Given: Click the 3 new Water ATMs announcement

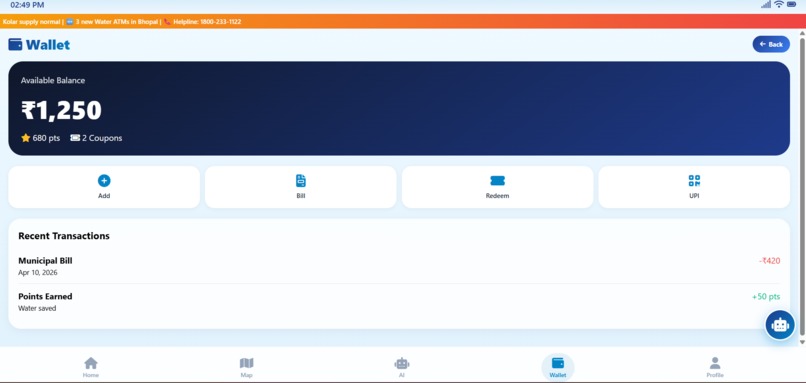Looking at the screenshot, I should coord(117,22).
